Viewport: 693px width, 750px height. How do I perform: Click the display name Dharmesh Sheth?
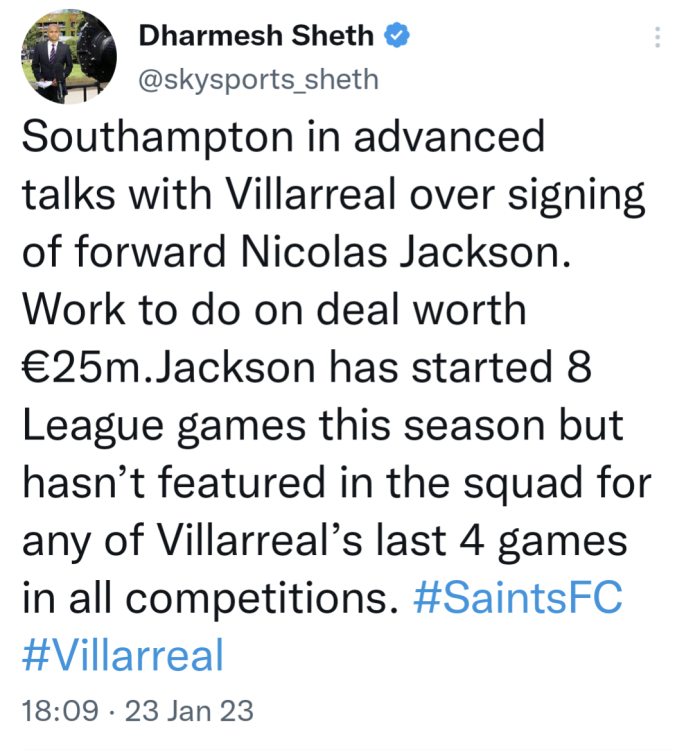[x=257, y=37]
